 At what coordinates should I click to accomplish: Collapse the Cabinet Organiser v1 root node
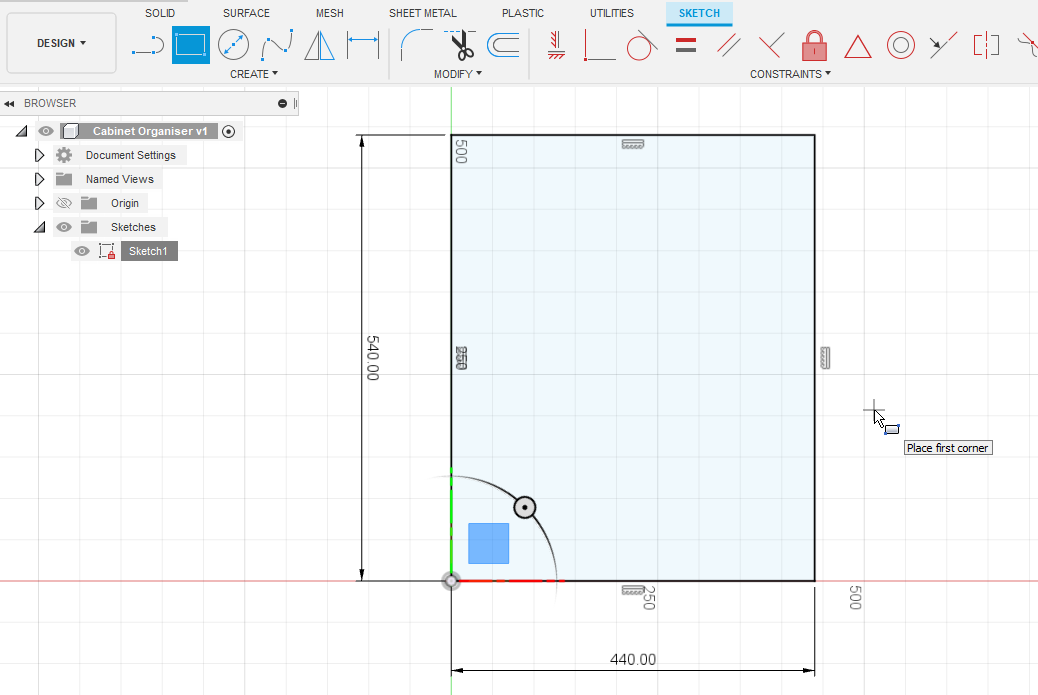coord(21,132)
